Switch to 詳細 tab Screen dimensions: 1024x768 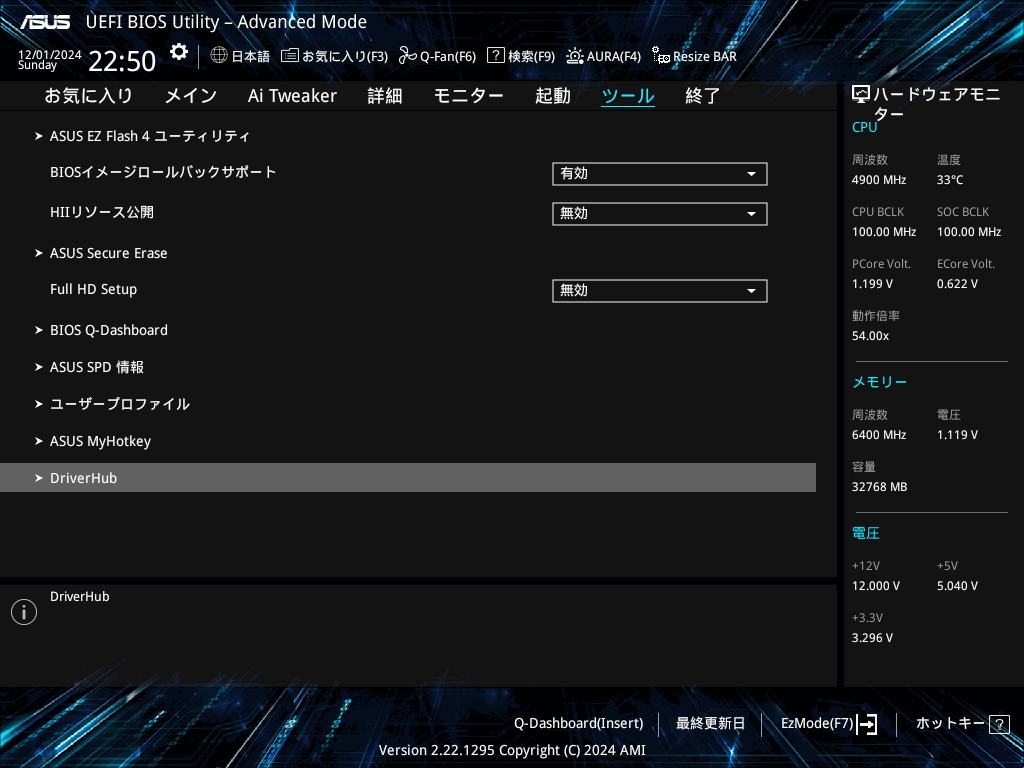[385, 95]
